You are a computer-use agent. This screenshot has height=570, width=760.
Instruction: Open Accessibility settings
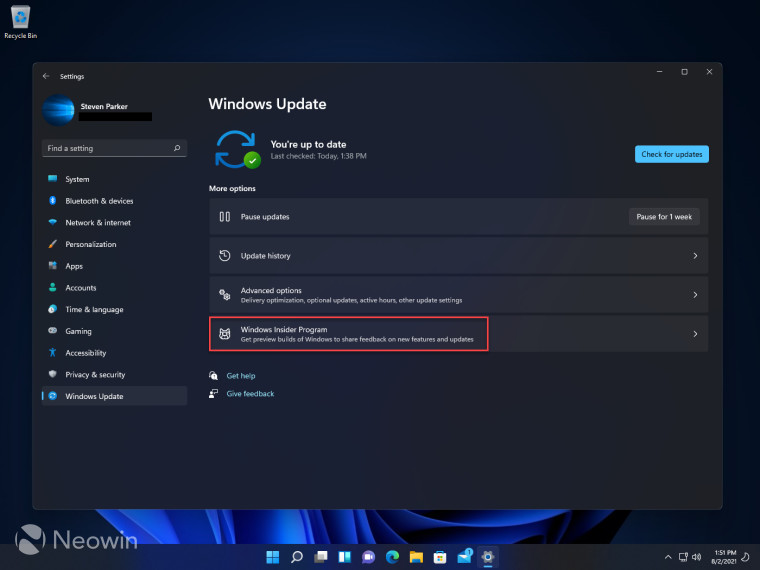(114, 353)
